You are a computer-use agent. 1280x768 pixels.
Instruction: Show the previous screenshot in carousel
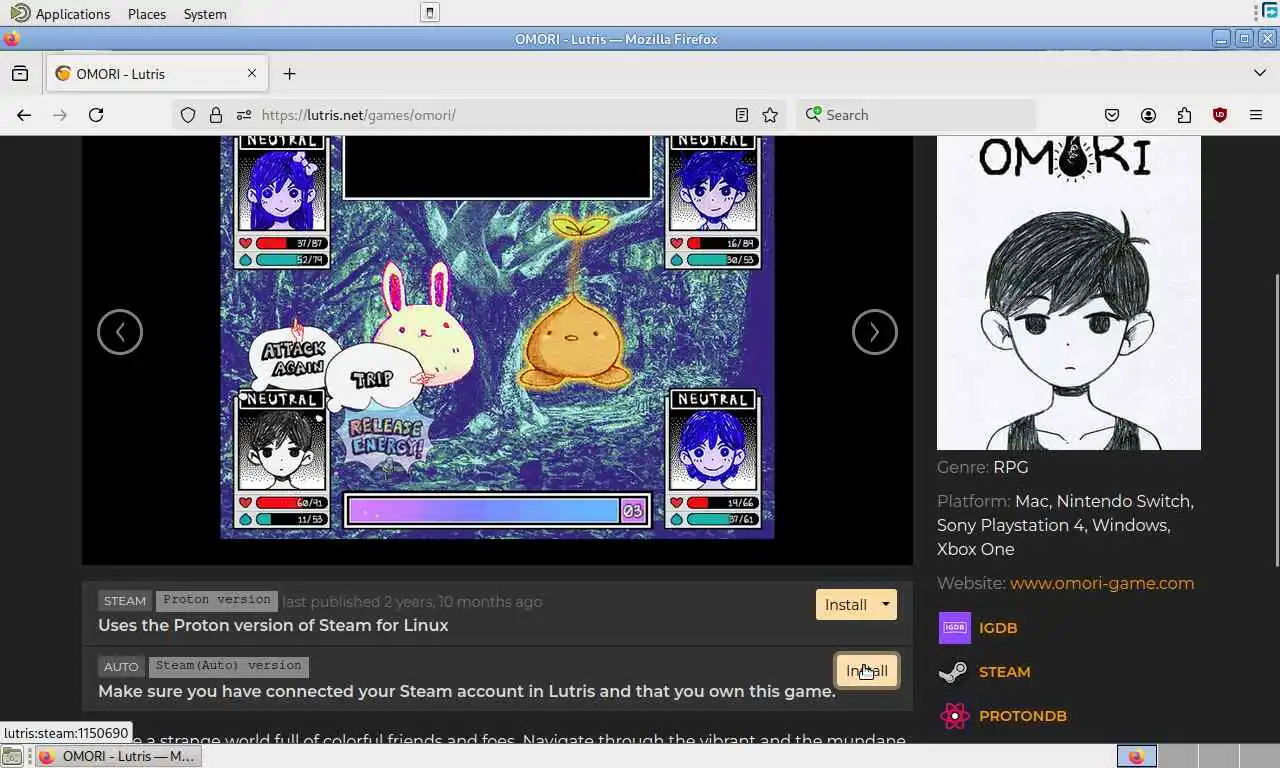click(x=120, y=332)
